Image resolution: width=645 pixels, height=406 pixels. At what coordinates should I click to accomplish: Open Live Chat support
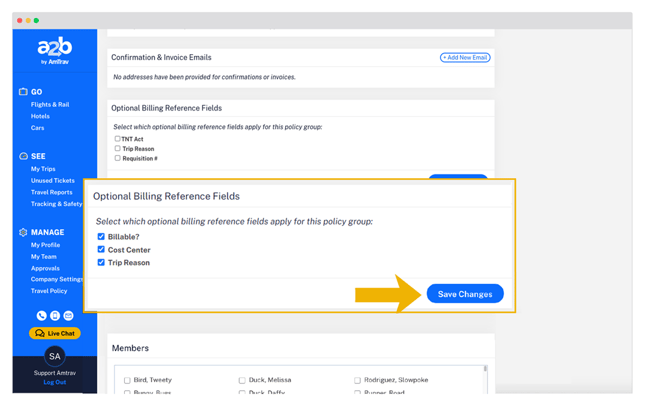tap(55, 333)
